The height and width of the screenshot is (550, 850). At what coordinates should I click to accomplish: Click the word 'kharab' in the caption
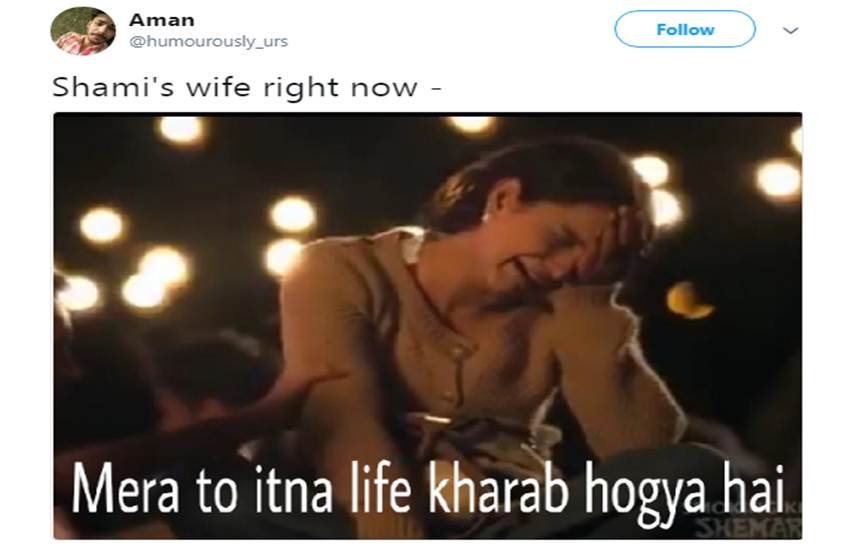point(499,488)
